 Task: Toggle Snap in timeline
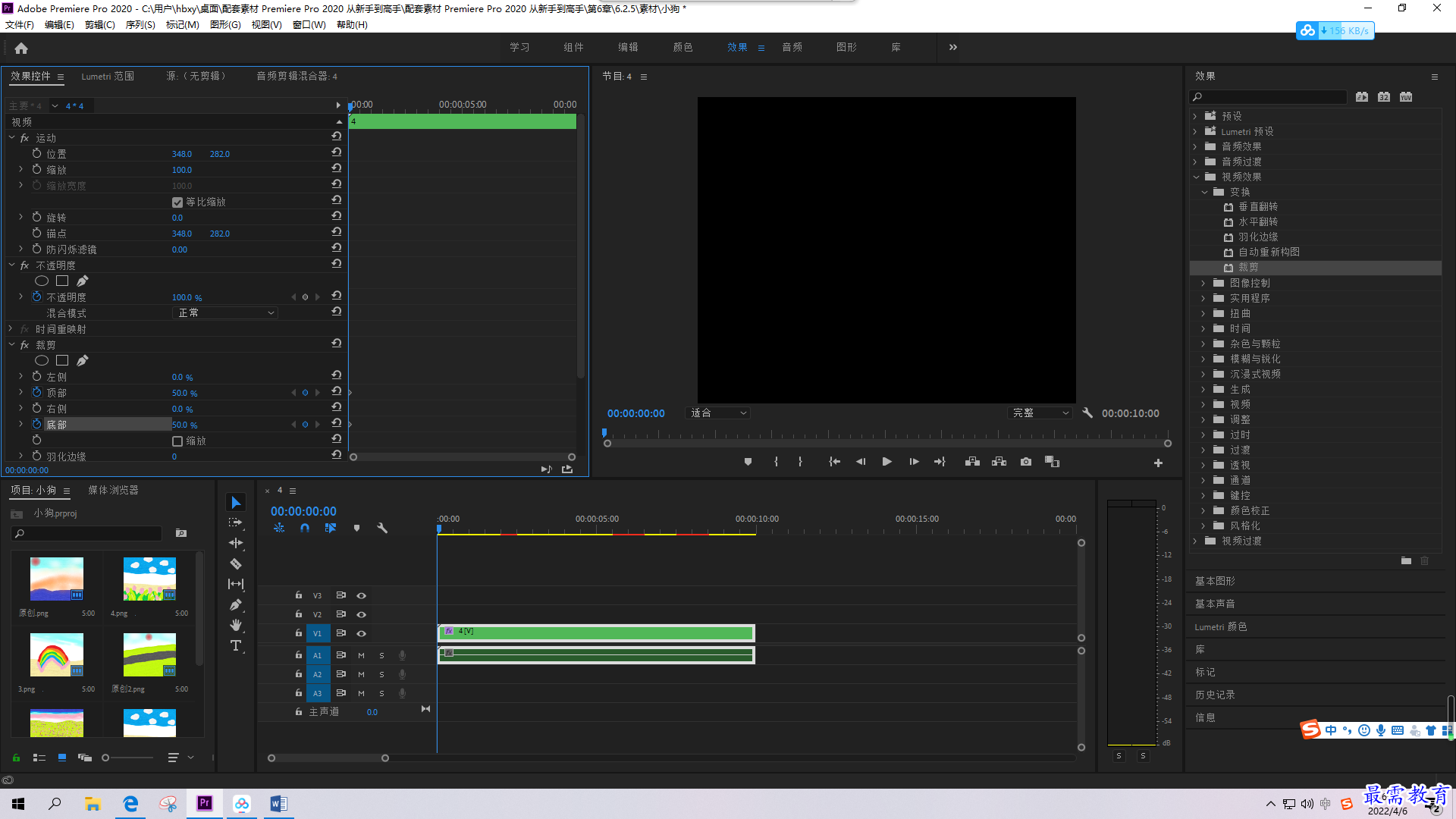305,528
